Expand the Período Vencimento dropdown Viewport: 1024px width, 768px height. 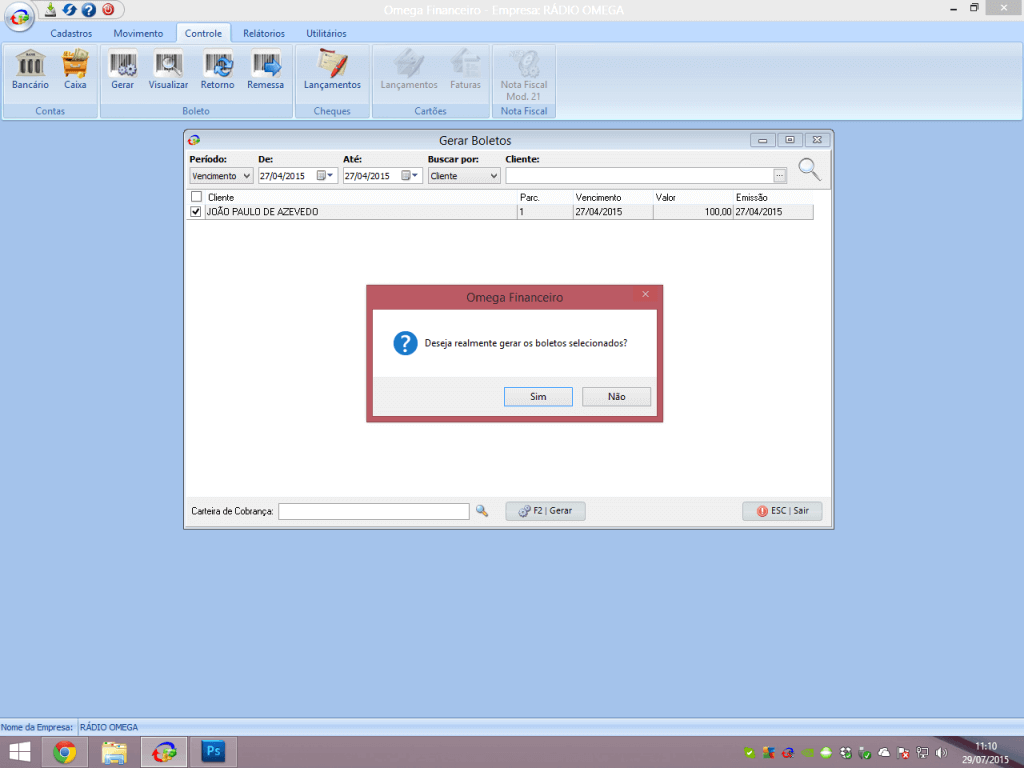246,176
